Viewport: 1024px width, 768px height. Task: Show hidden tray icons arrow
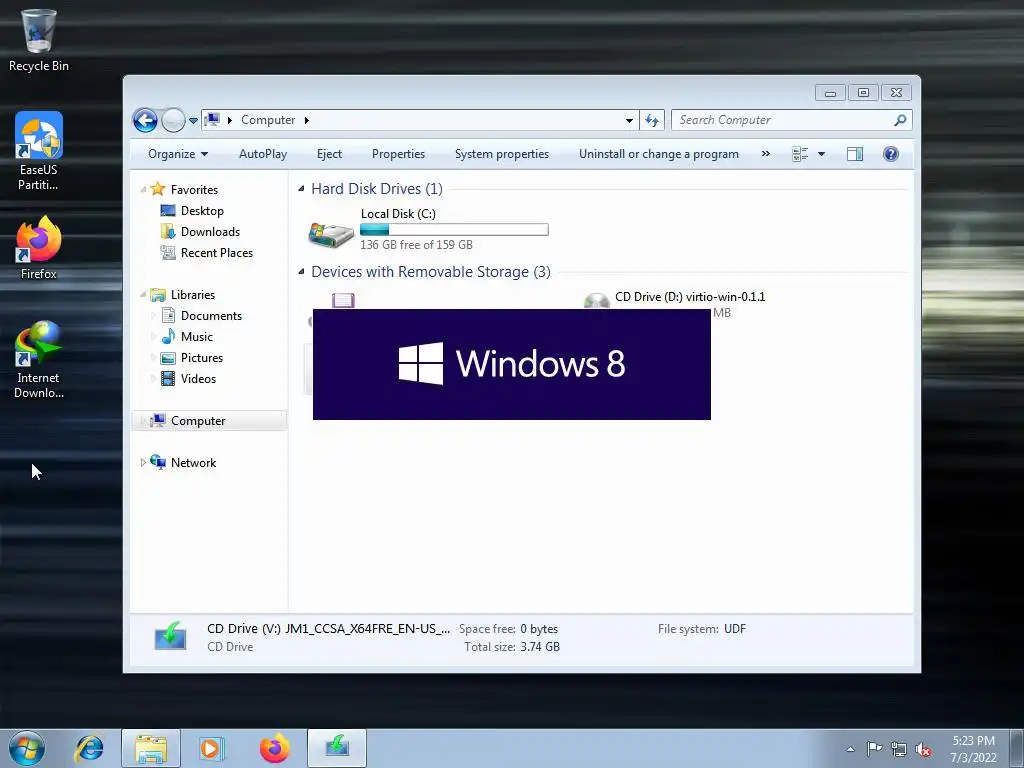pos(850,750)
